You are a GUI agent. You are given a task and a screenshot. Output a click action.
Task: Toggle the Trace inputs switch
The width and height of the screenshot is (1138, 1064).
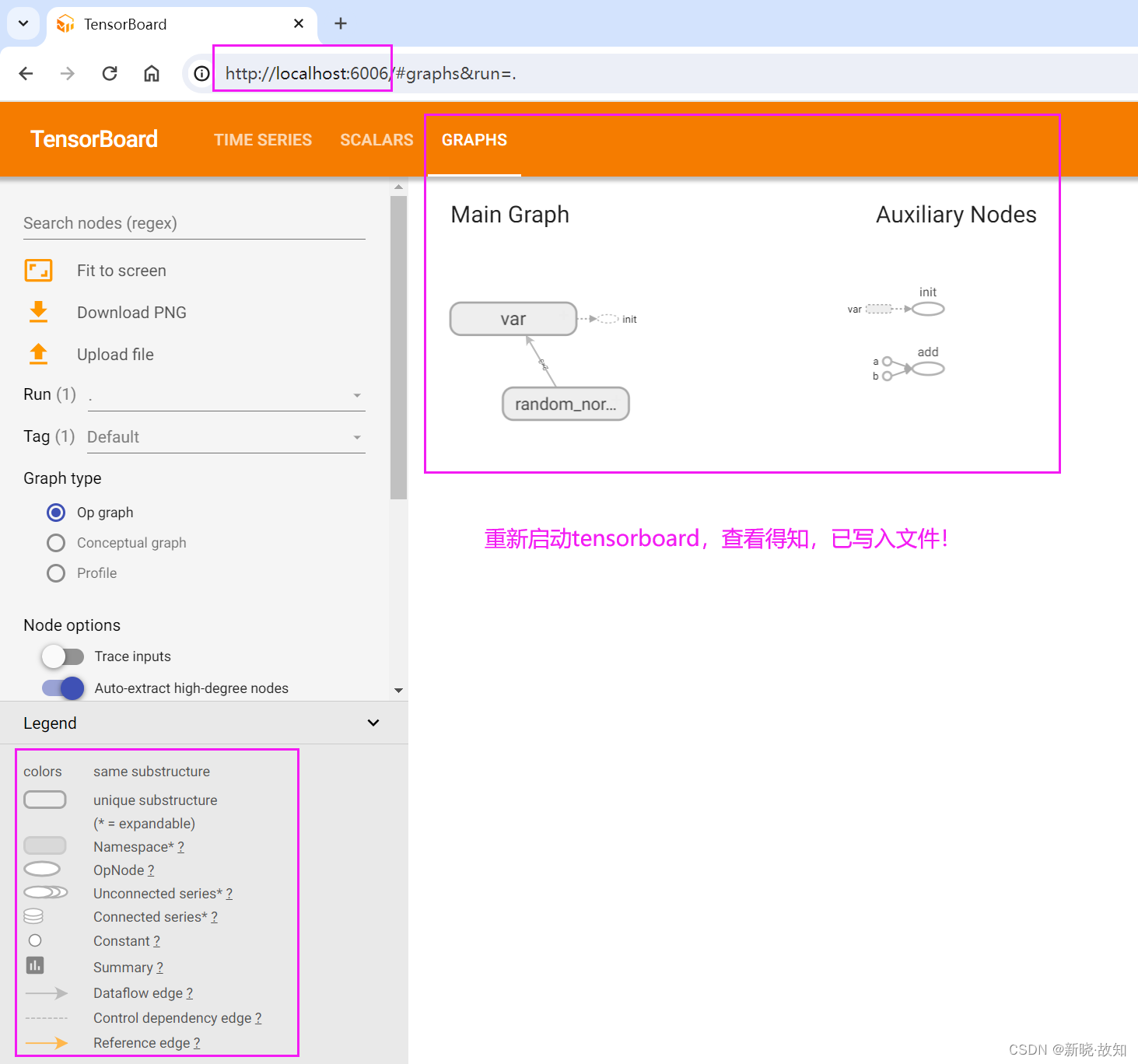pos(63,656)
